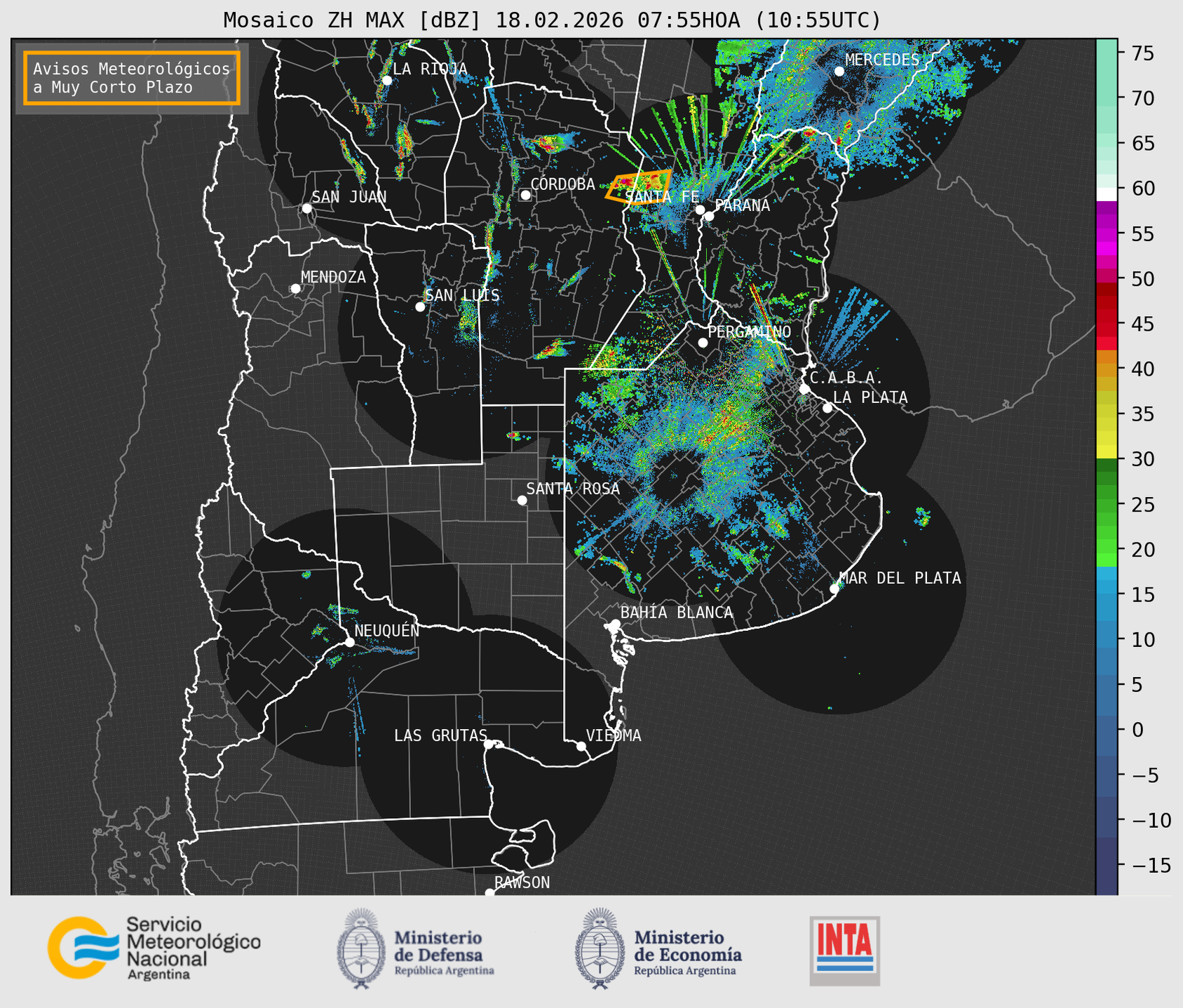Click the Ministerio de Economía logo

[658, 948]
